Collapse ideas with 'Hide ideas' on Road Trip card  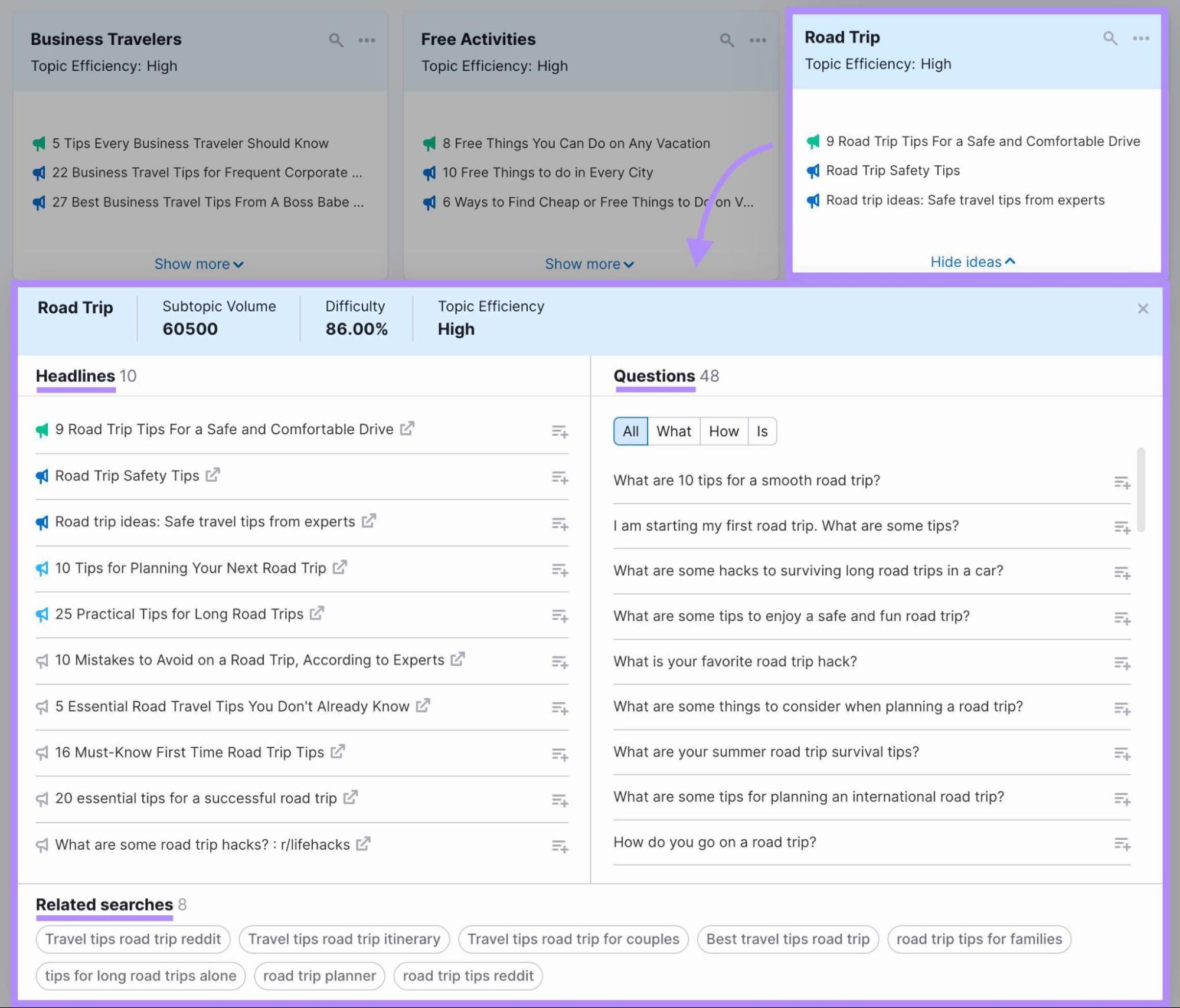click(971, 261)
